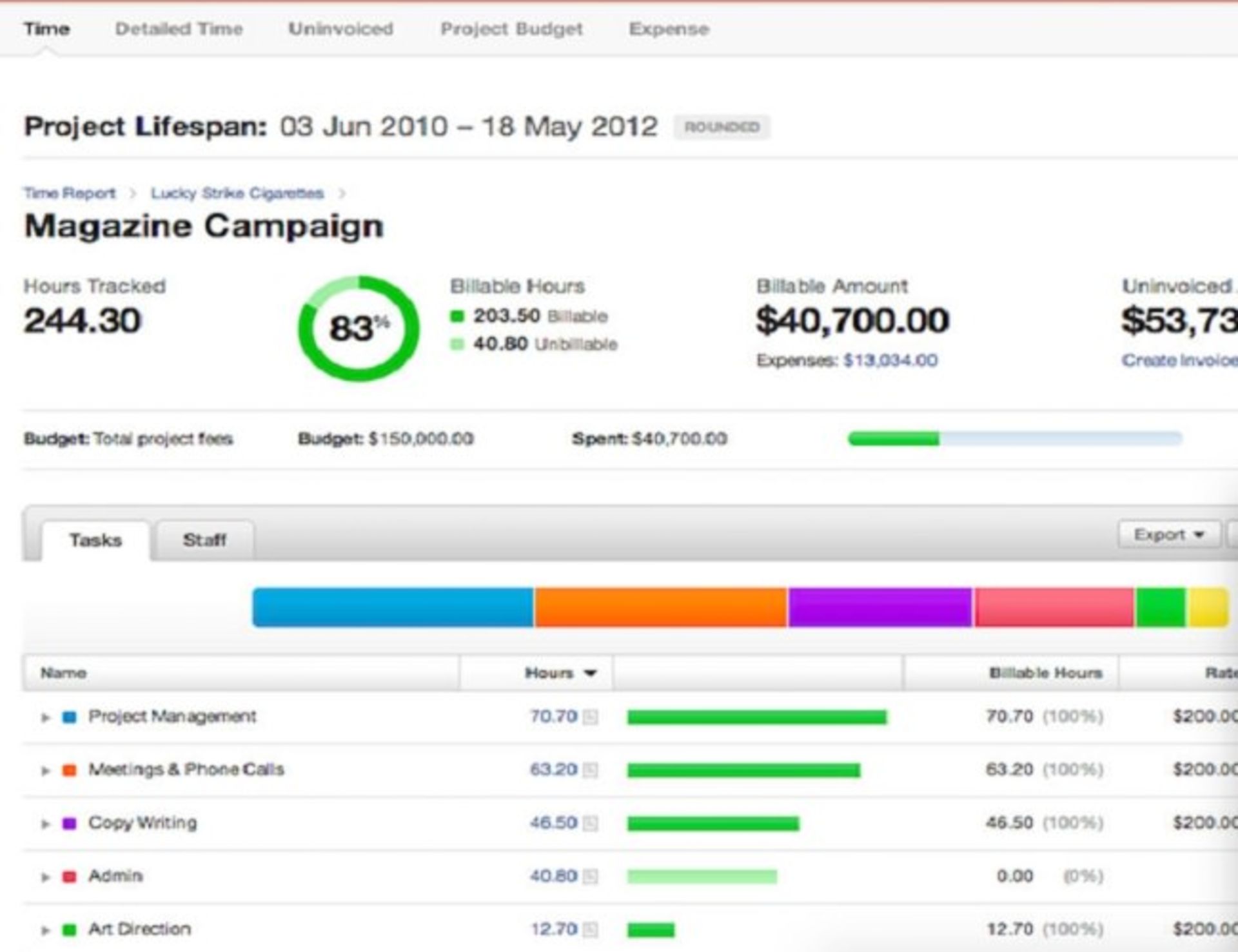Open the Expense tab
Viewport: 1238px width, 952px height.
coord(669,29)
